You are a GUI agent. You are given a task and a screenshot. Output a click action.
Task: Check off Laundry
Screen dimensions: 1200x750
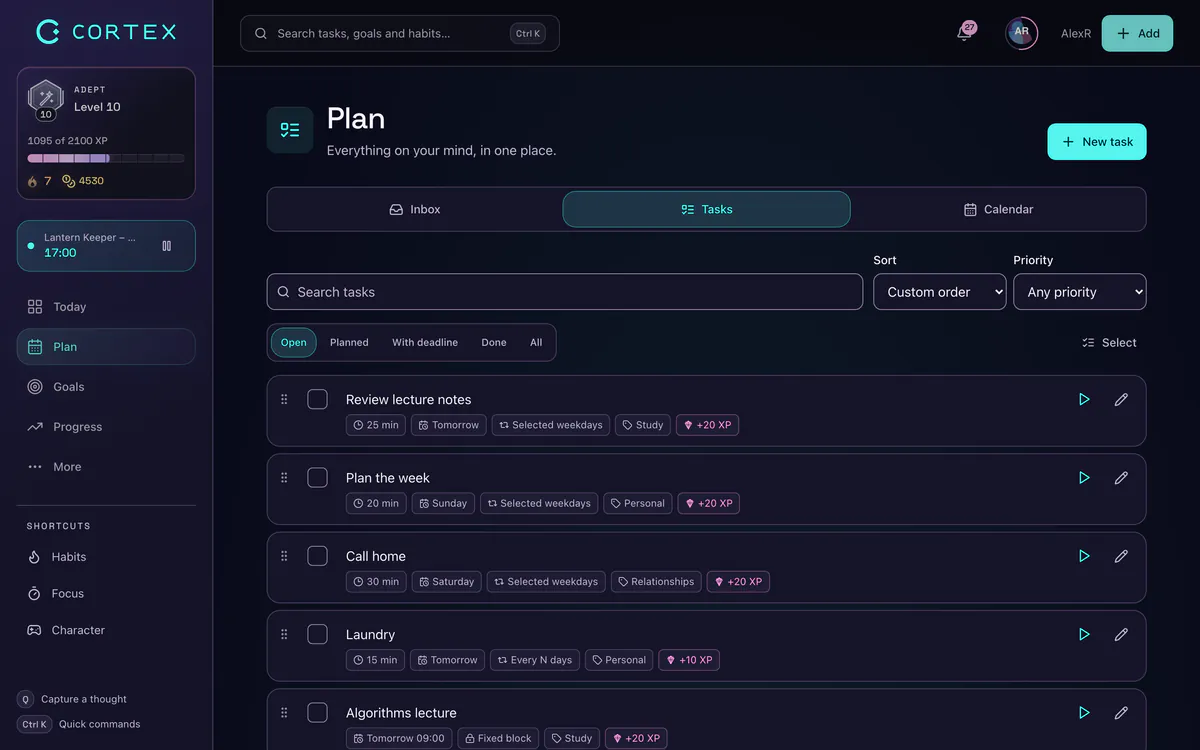click(317, 634)
